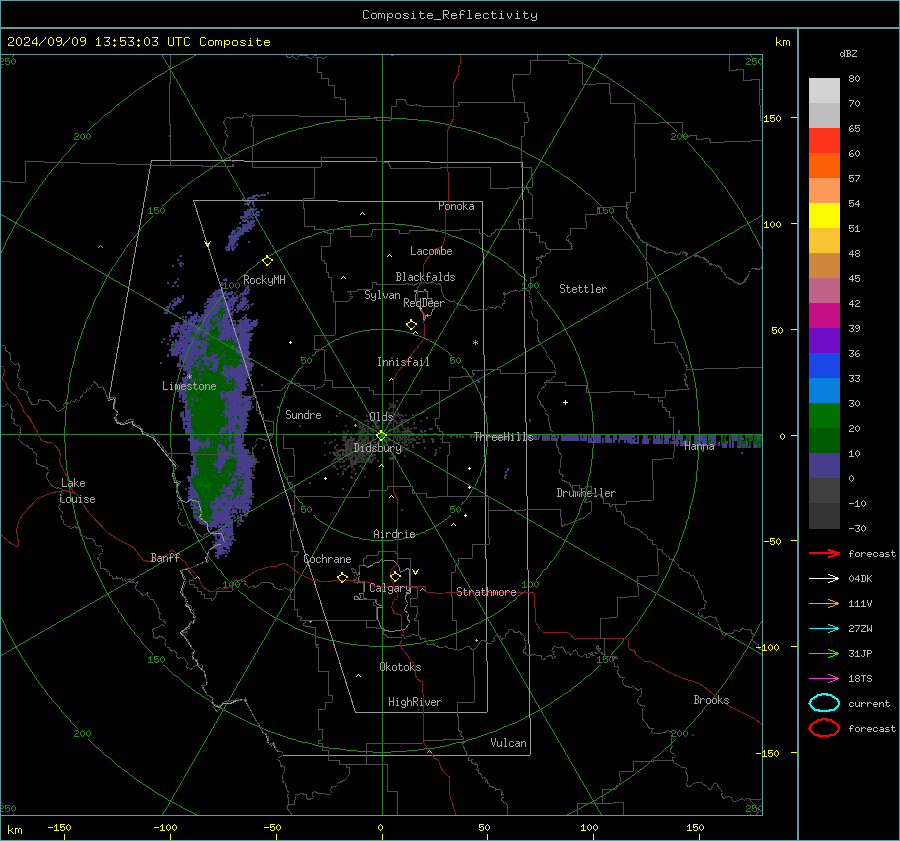Select the light gray 80 dBZ swatch
This screenshot has height=841, width=900.
tap(824, 90)
